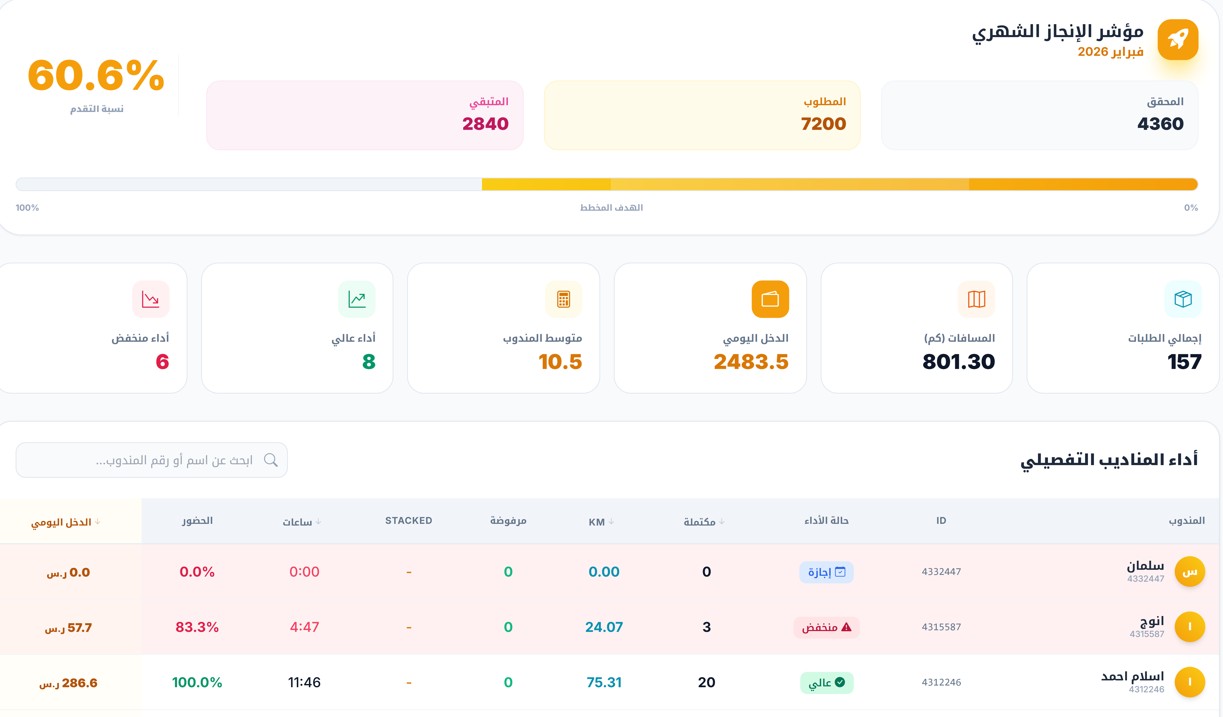Viewport: 1223px width, 717px height.
Task: Click the search magnifier icon
Action: pyautogui.click(x=271, y=460)
